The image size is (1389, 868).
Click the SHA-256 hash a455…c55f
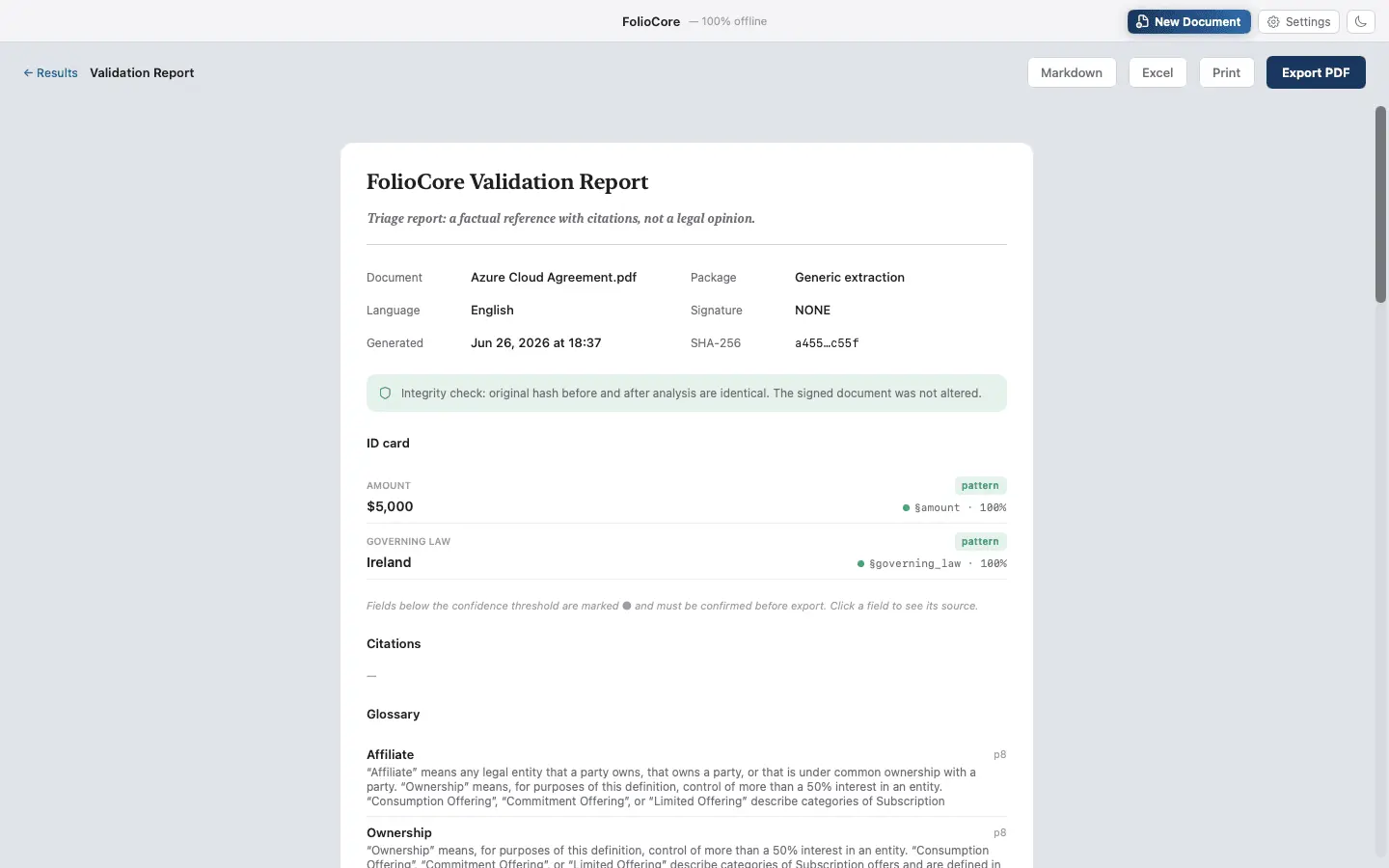pyautogui.click(x=827, y=343)
